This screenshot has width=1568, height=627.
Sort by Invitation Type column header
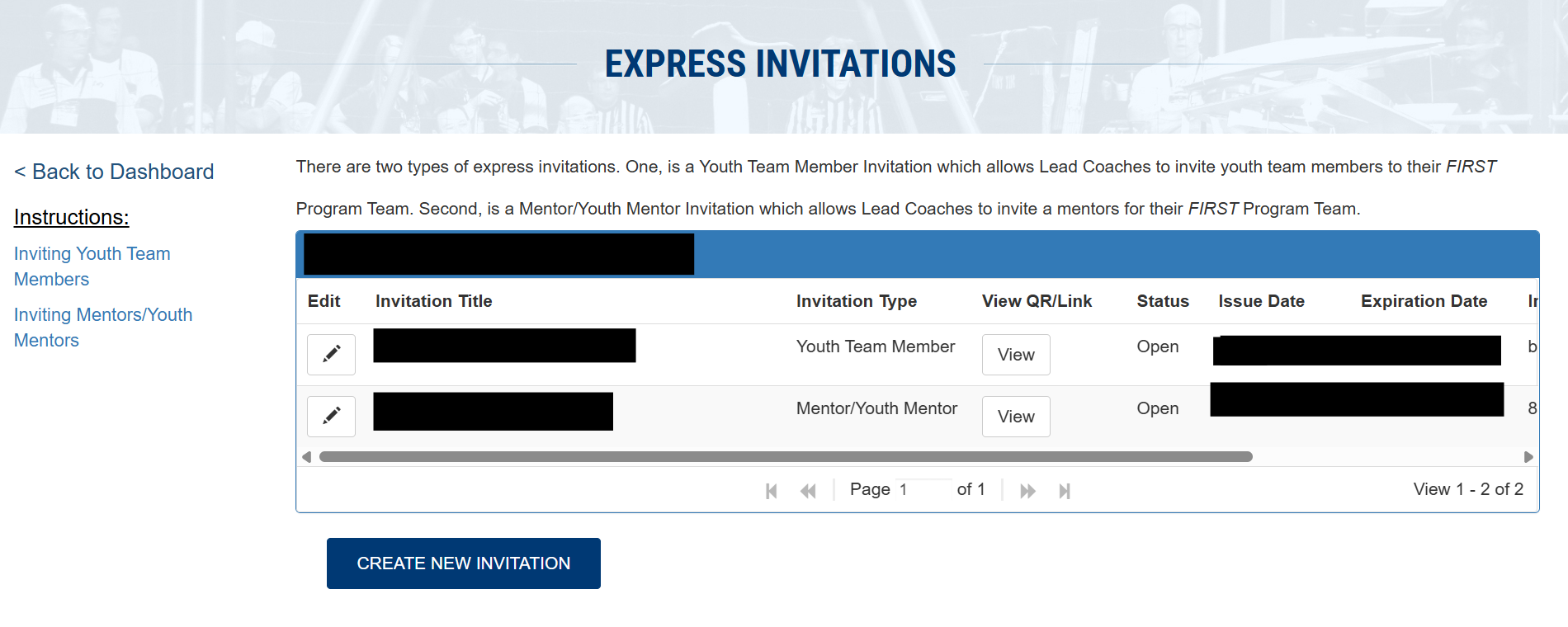[857, 301]
